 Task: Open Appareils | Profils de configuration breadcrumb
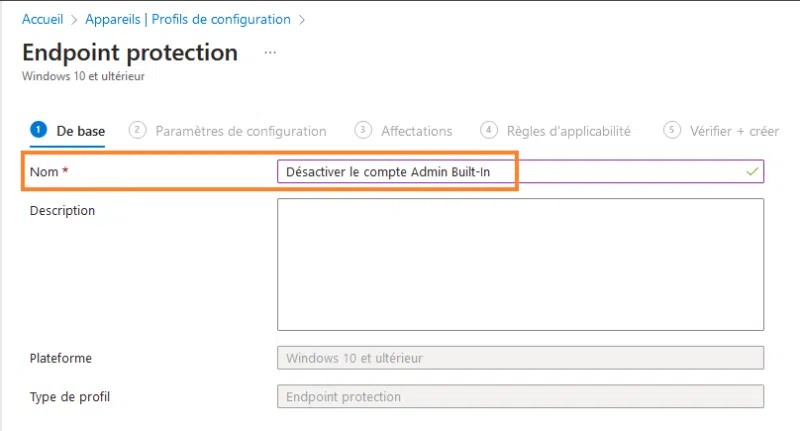pyautogui.click(x=188, y=19)
